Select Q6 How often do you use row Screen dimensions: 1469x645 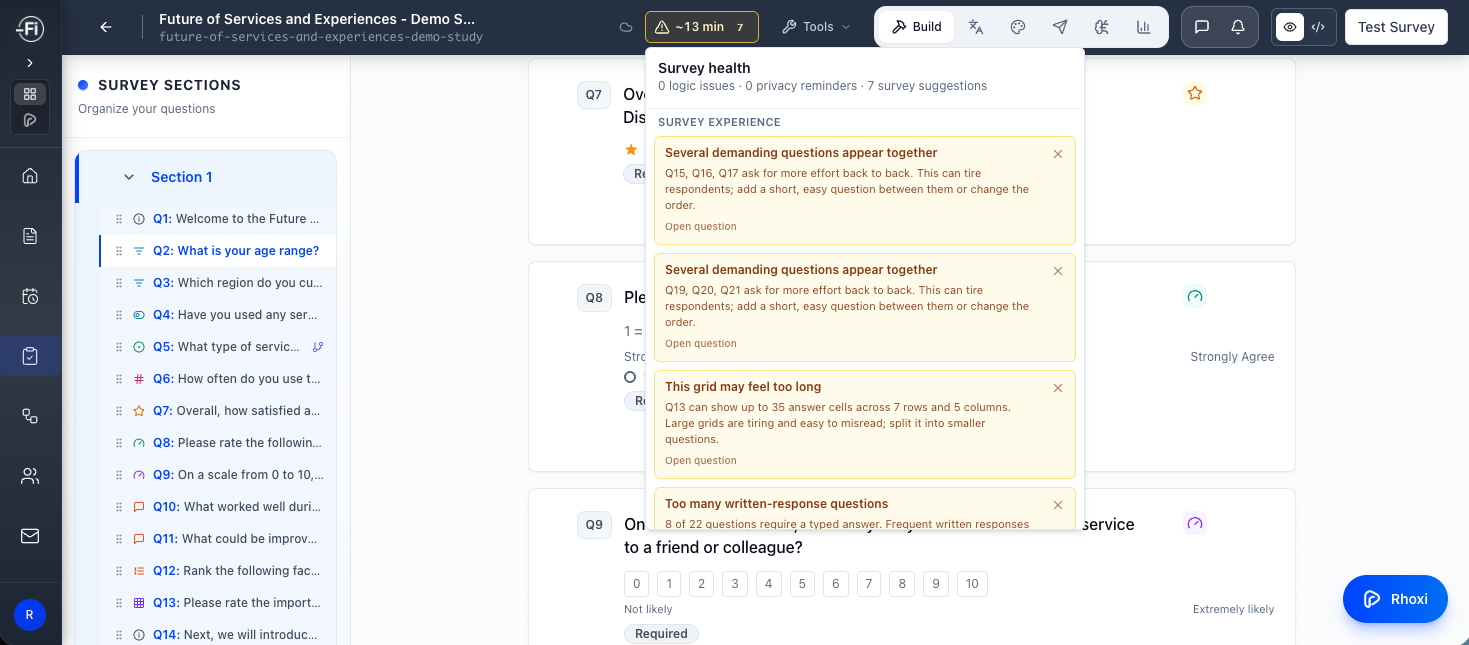pos(218,379)
